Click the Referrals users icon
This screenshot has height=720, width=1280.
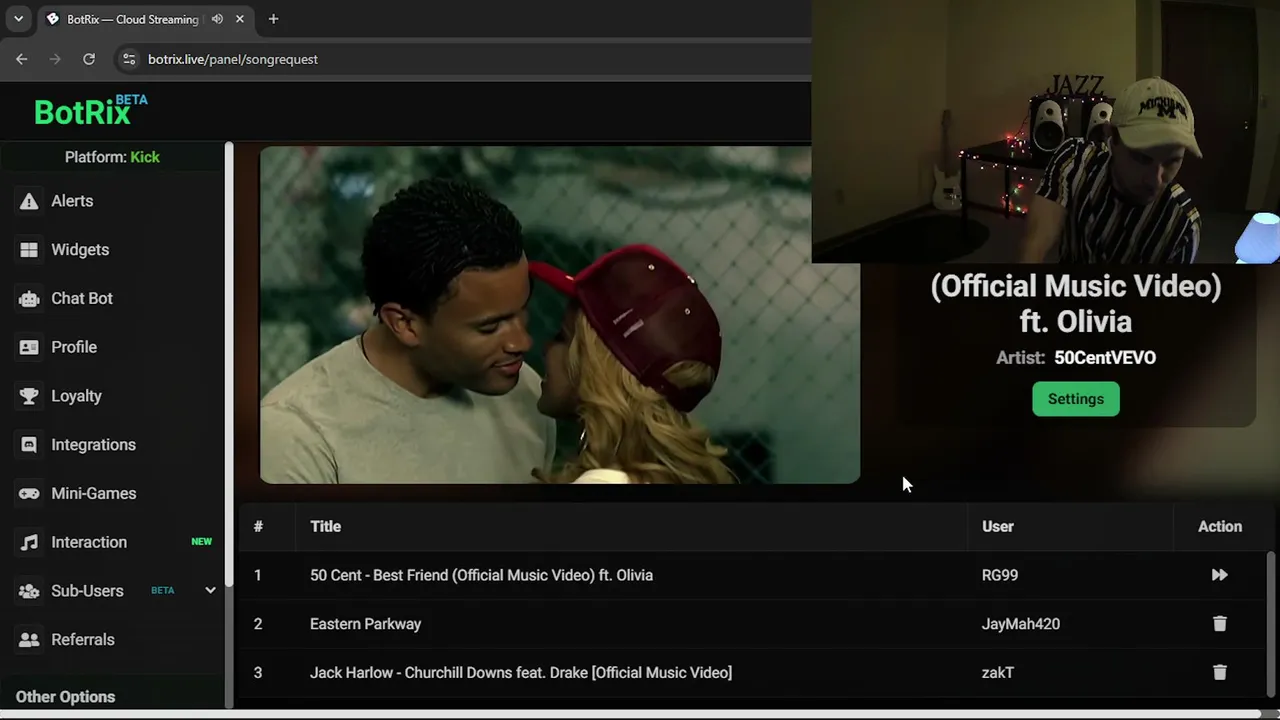tap(29, 640)
